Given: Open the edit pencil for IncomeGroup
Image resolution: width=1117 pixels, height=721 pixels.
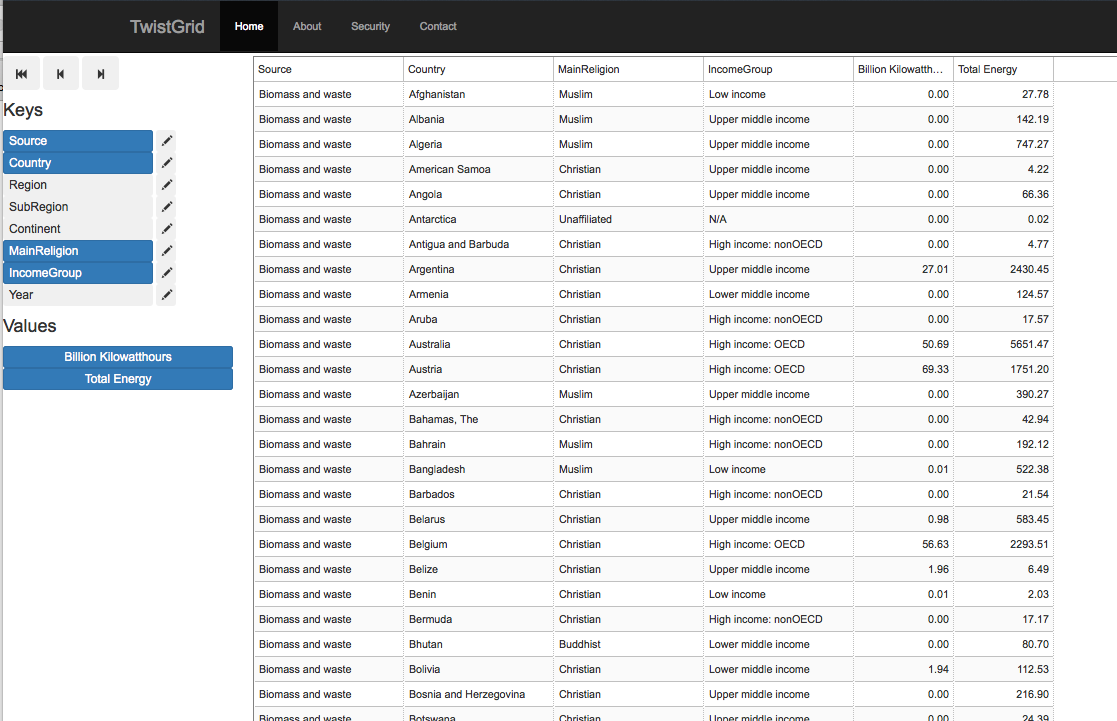Looking at the screenshot, I should pyautogui.click(x=167, y=273).
